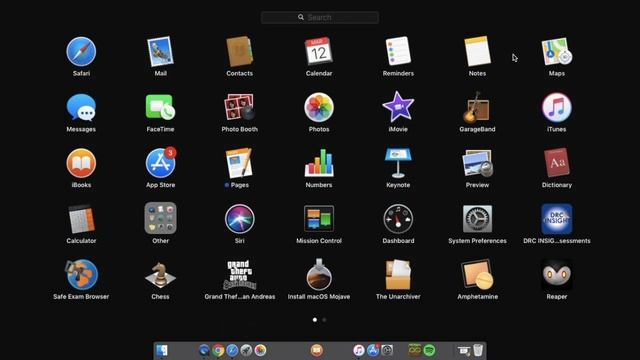Launch Photos from the Launchpad grid
This screenshot has width=640, height=360.
click(x=319, y=108)
